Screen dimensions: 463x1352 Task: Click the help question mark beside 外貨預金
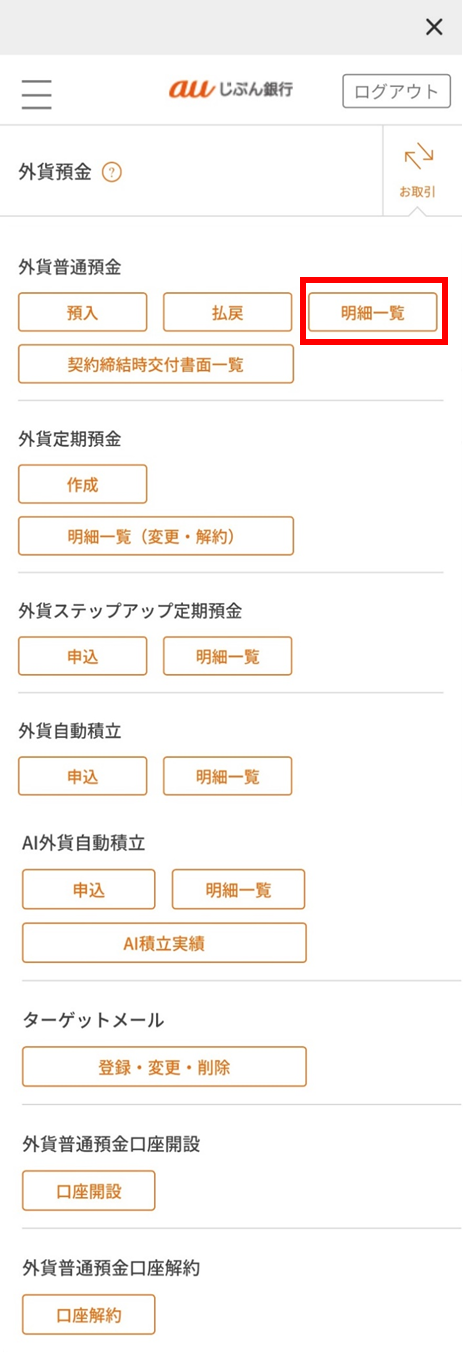[112, 173]
